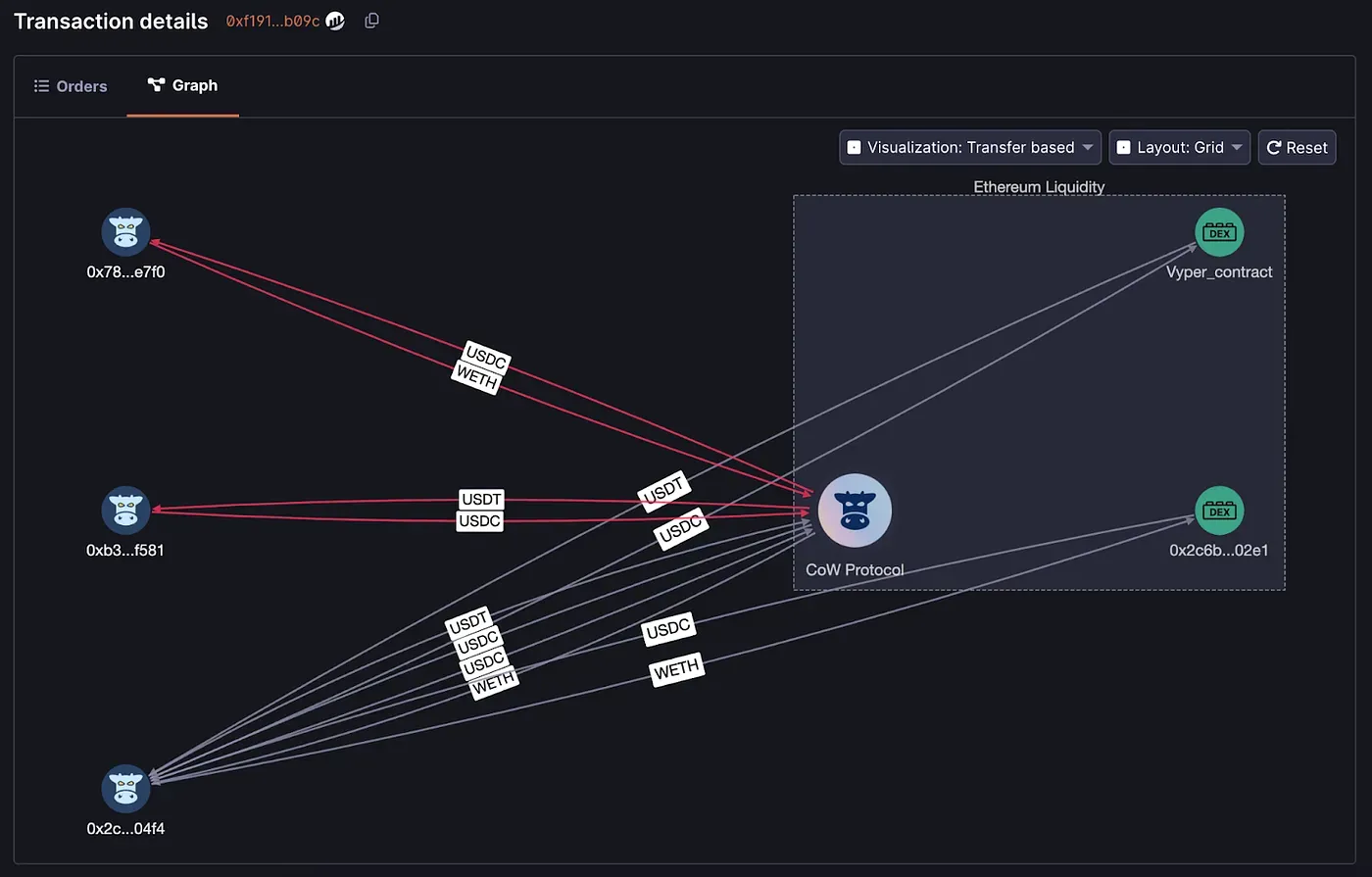Open the Visualization: Transfer based dropdown
The height and width of the screenshot is (877, 1372).
tap(969, 147)
